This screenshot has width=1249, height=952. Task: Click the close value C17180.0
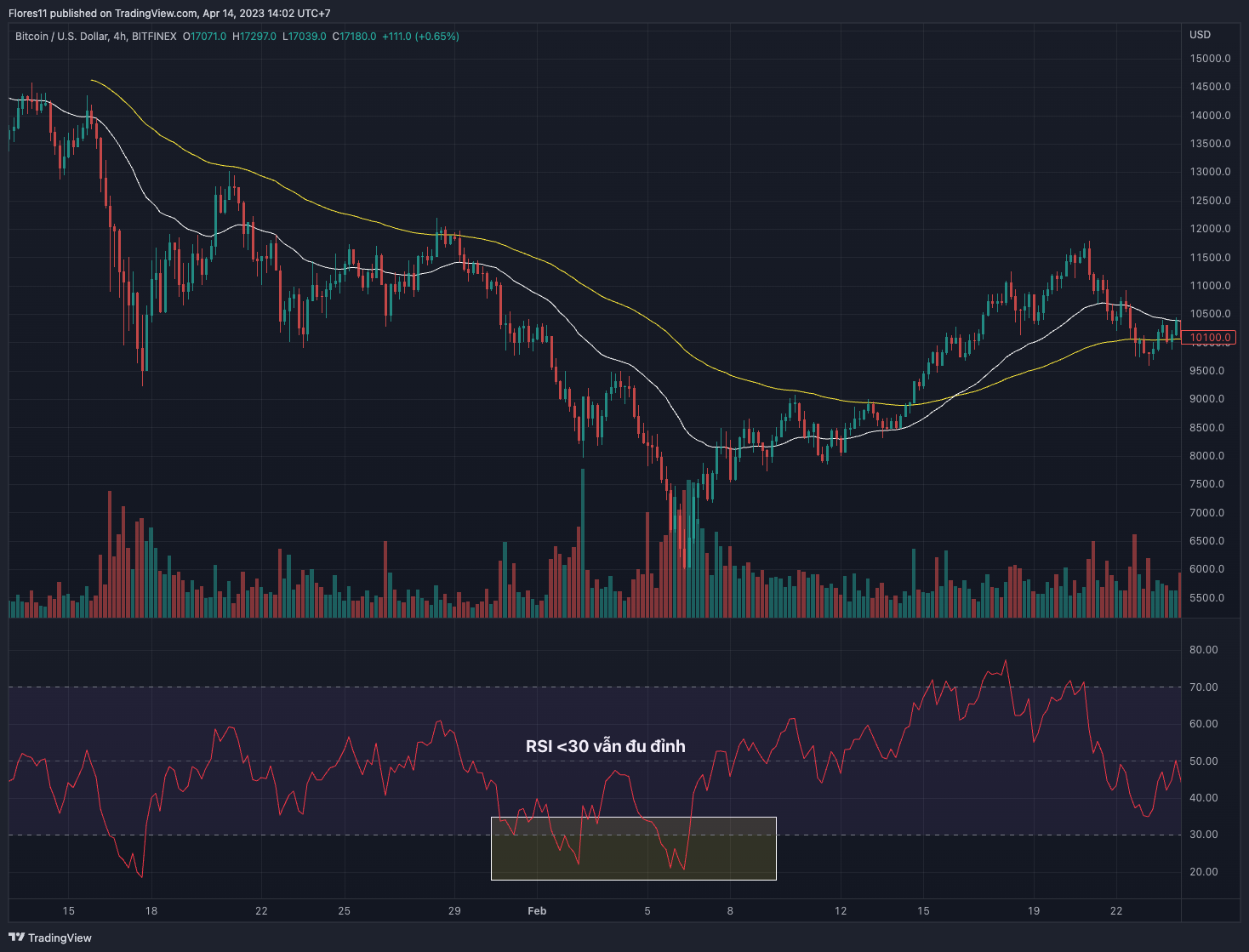coord(354,37)
